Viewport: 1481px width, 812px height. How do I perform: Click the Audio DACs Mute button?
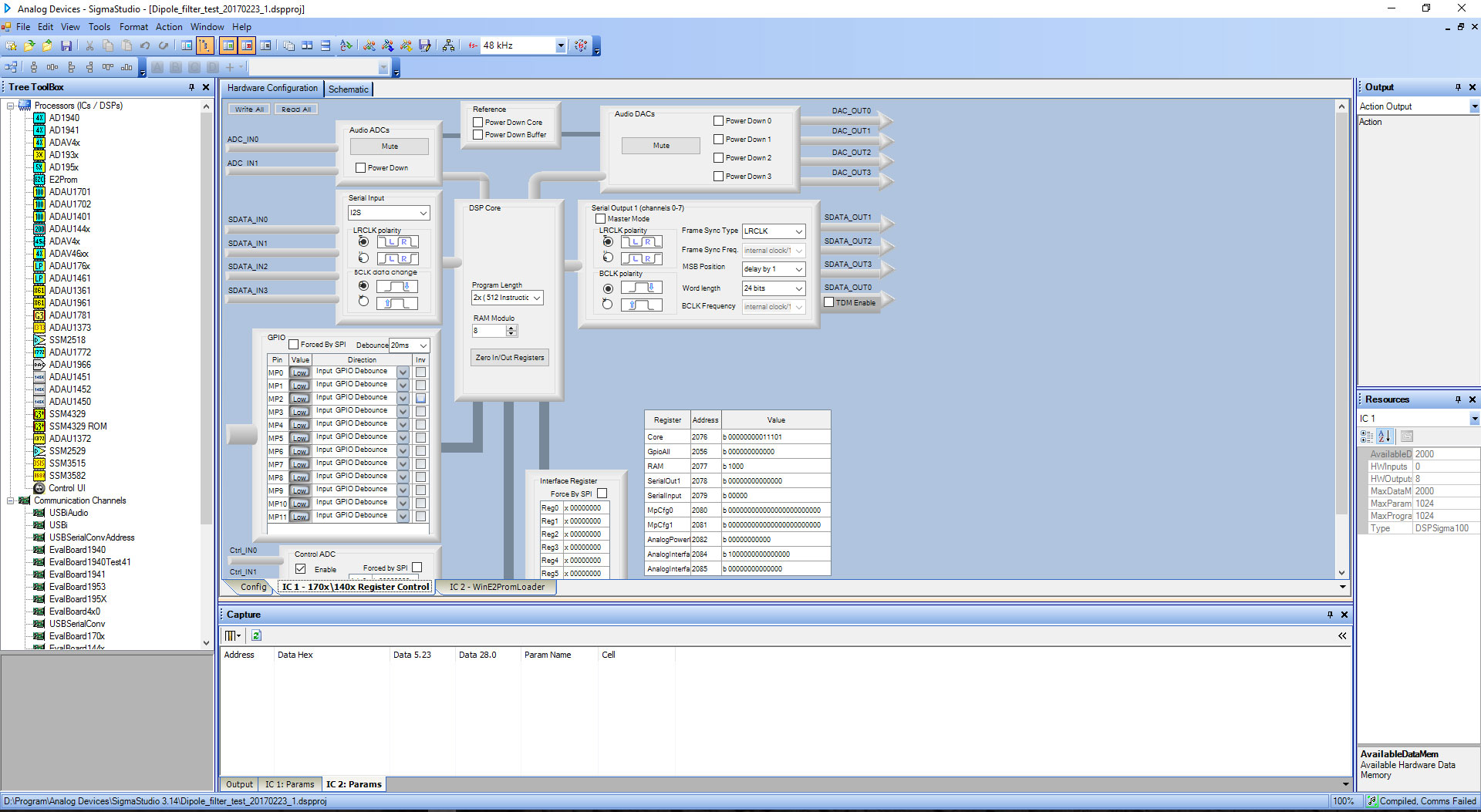tap(661, 146)
